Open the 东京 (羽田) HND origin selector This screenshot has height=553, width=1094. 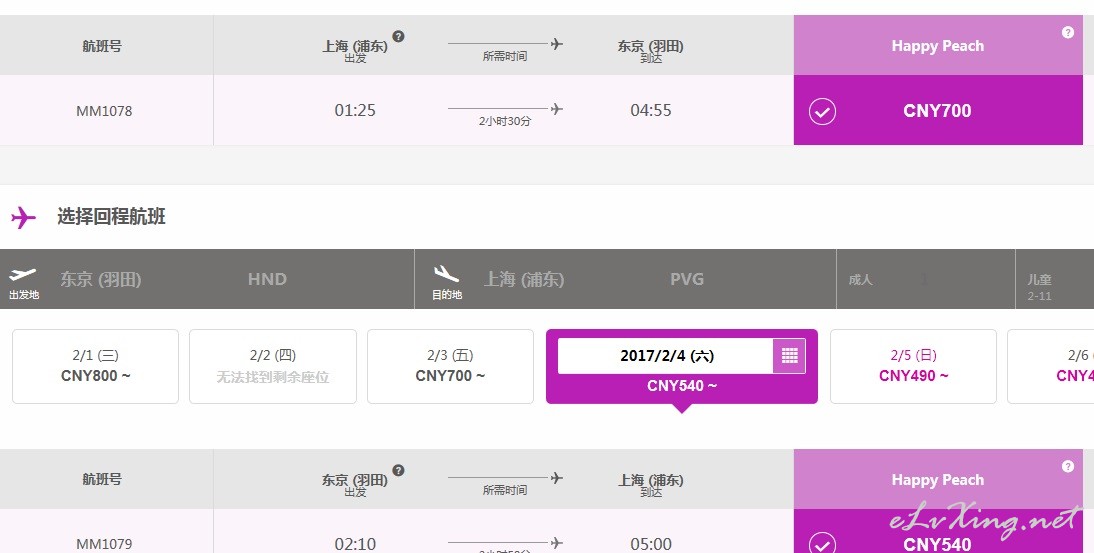click(x=207, y=279)
